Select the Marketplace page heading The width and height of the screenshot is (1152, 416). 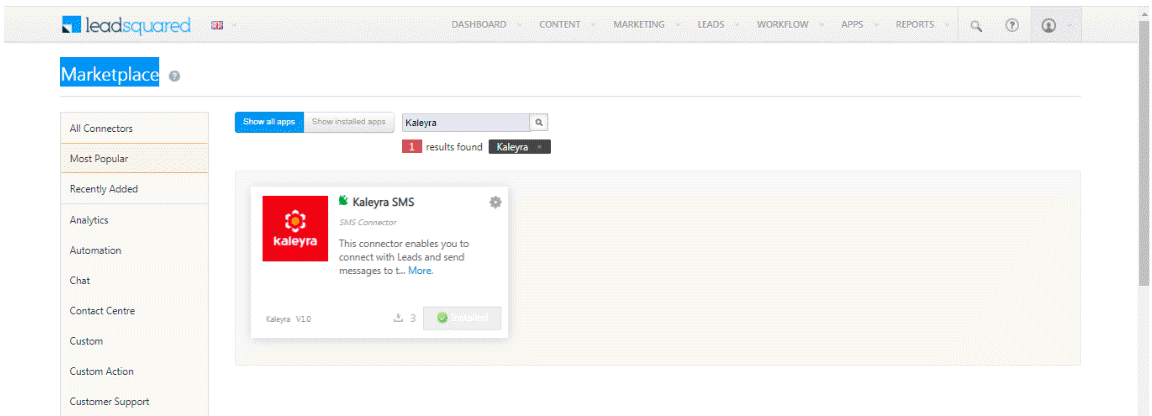109,74
